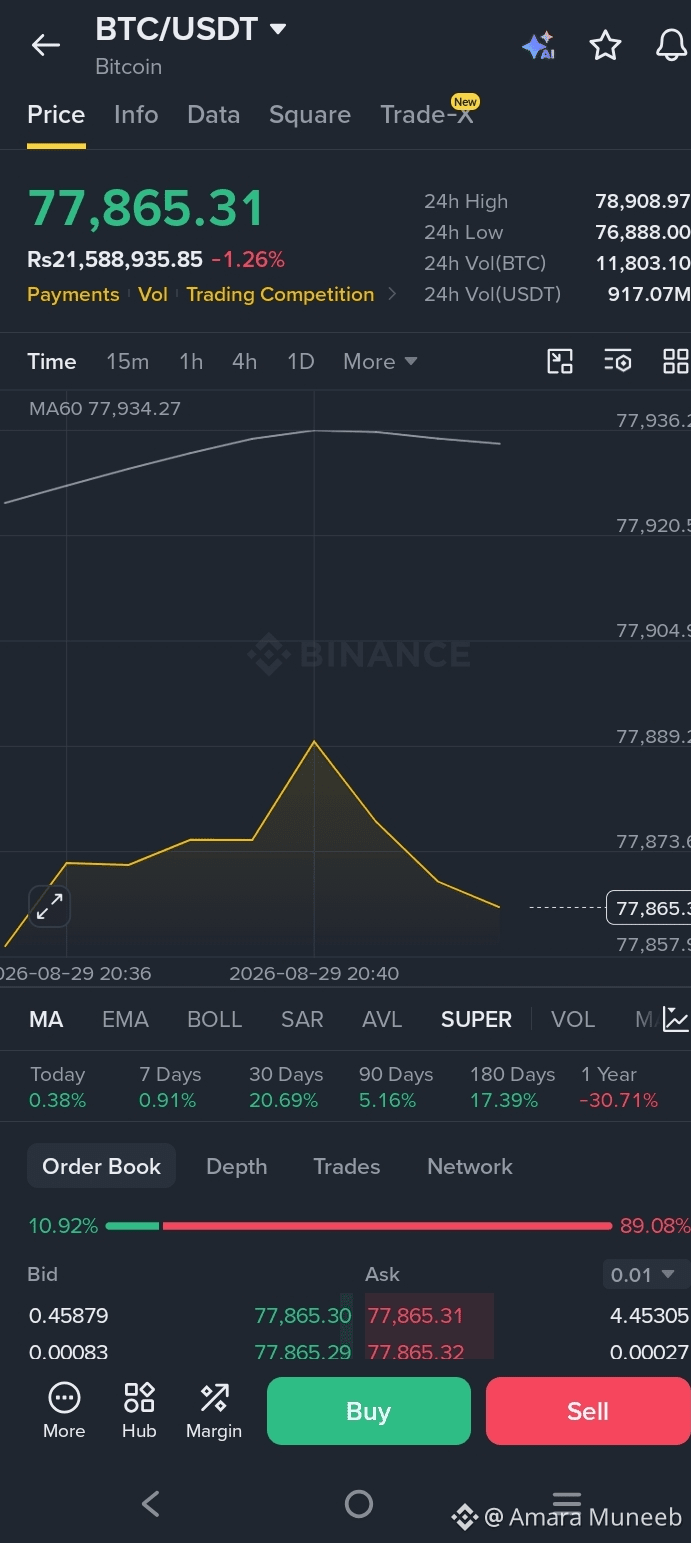Toggle the BOLL indicator
Screen dimensions: 691x1543
215,1019
